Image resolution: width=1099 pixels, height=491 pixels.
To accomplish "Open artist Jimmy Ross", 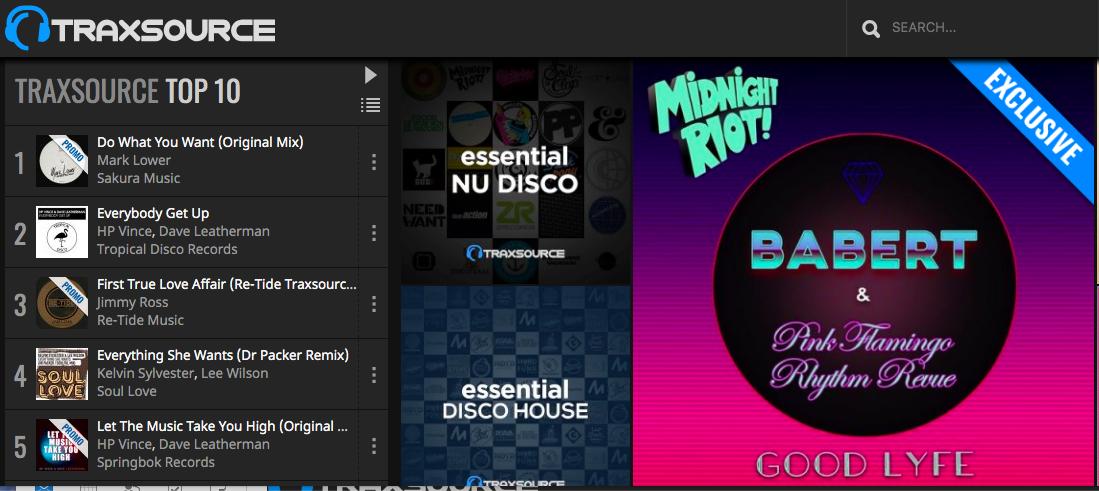I will 132,303.
